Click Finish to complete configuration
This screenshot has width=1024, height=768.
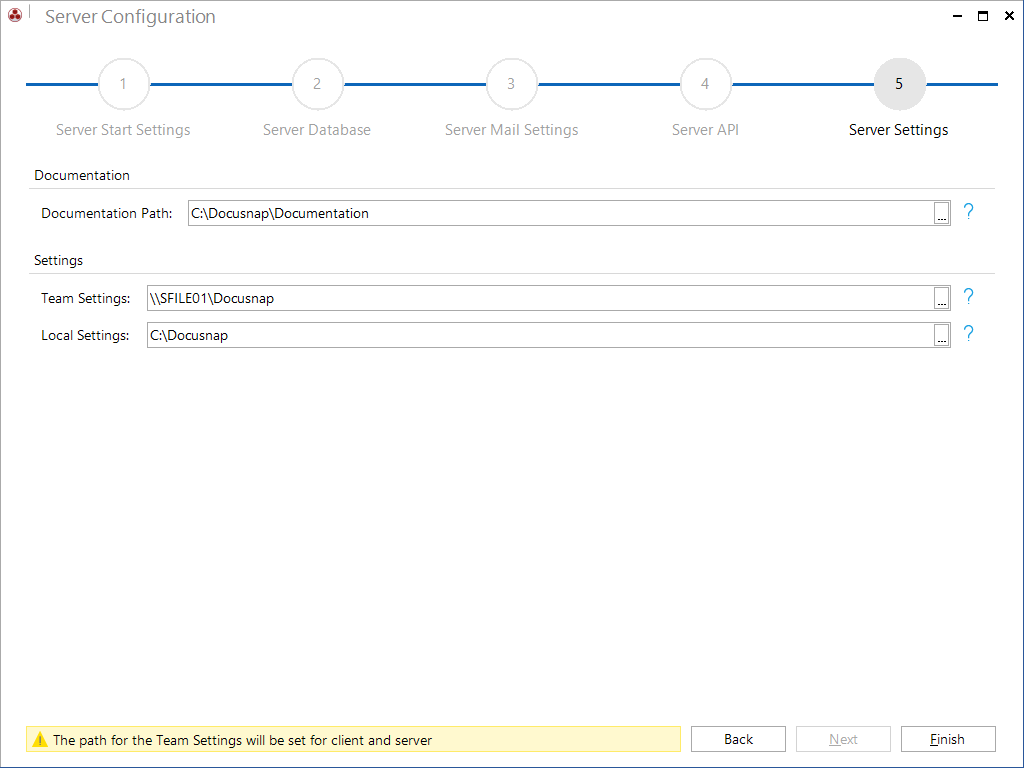pyautogui.click(x=948, y=739)
